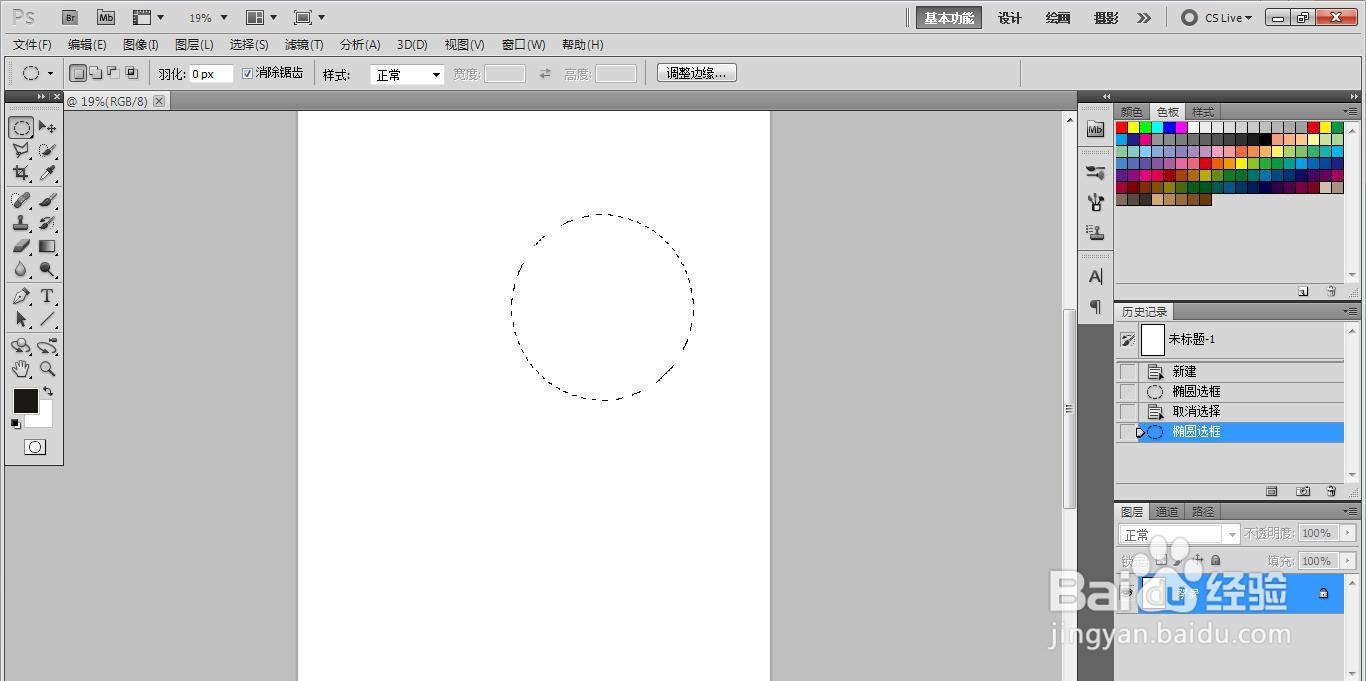Select the 3D Object Rotate tool
The width and height of the screenshot is (1366, 681).
click(21, 346)
